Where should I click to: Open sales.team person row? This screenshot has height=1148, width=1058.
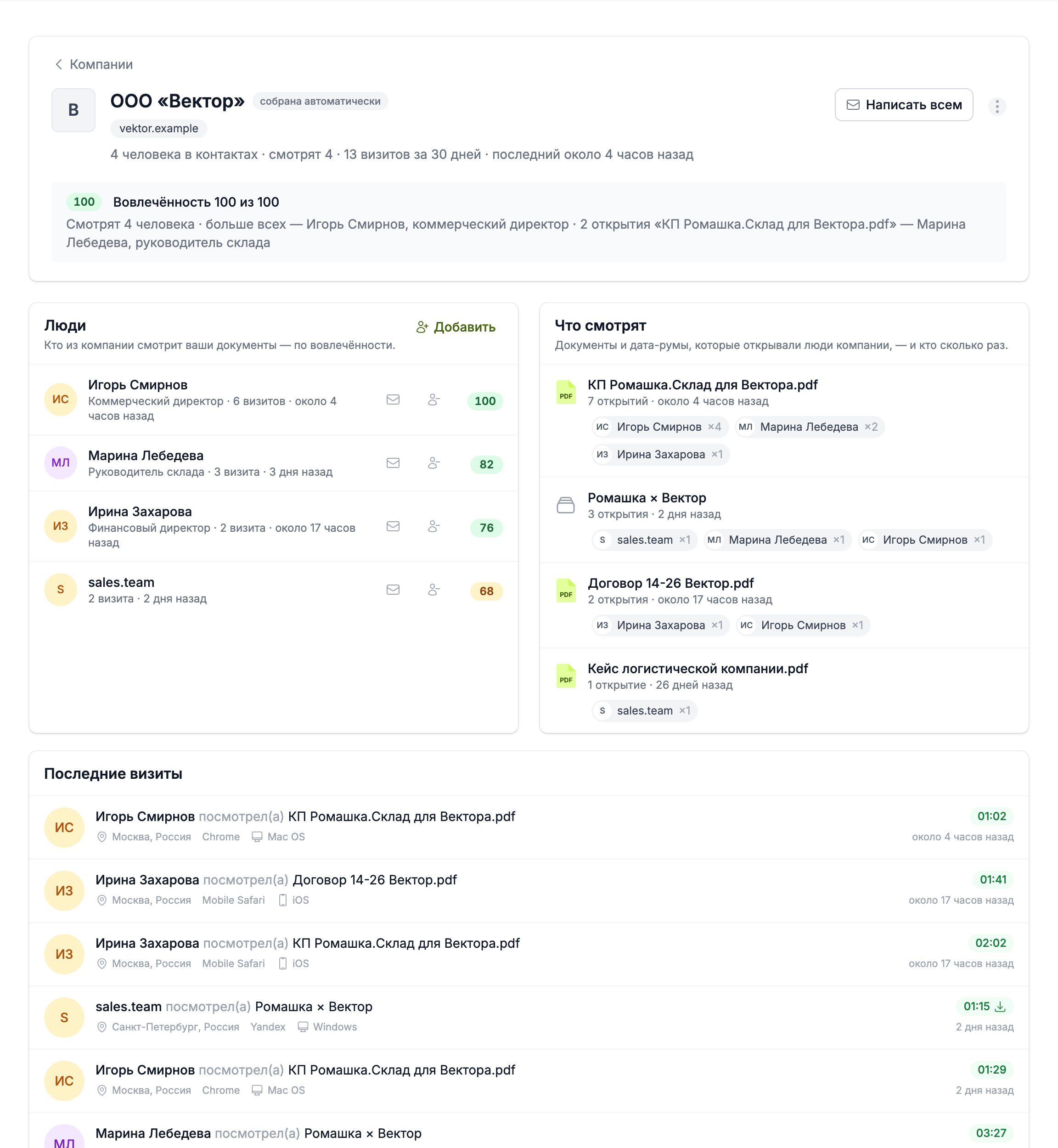274,591
